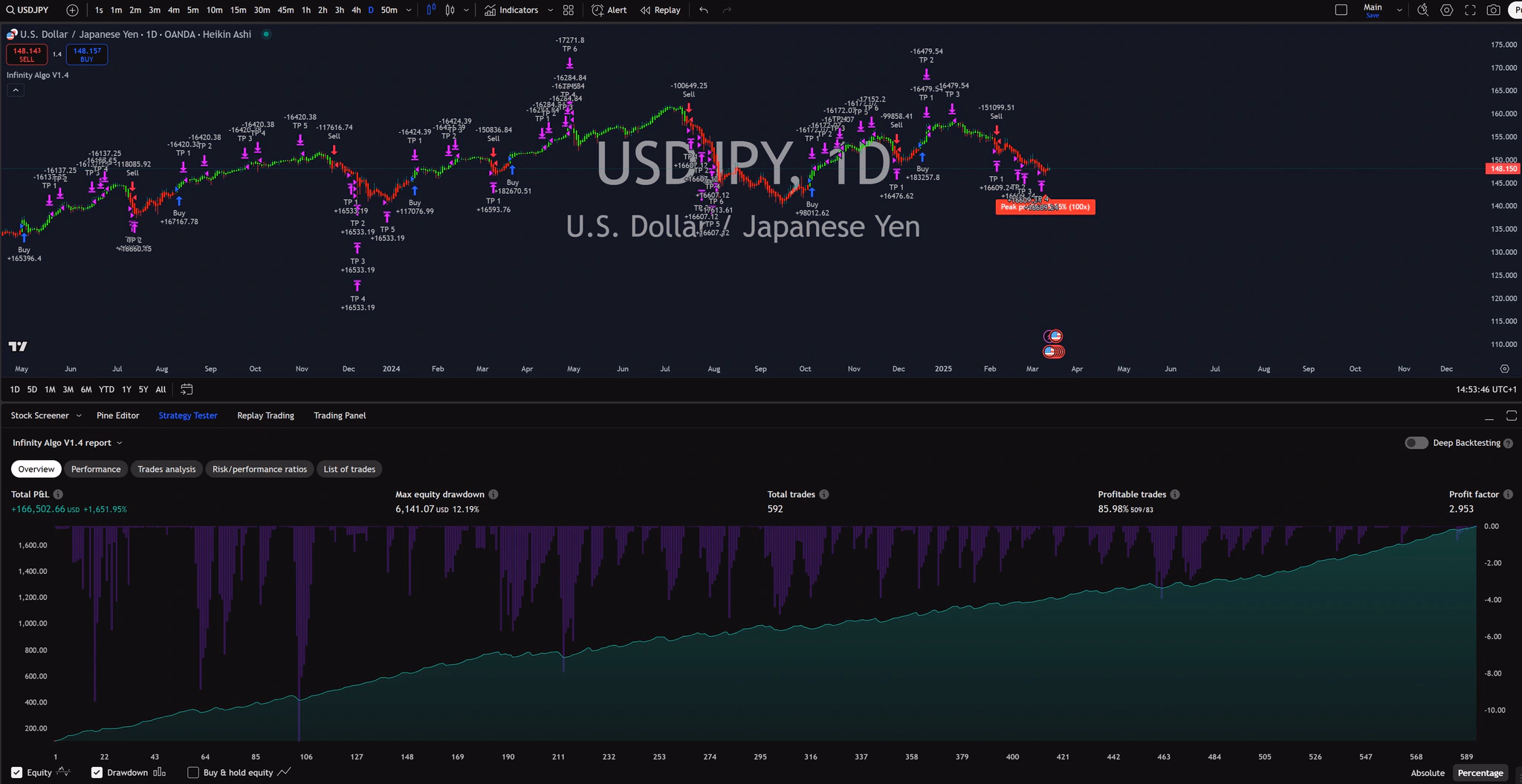Uncheck the Drawdown checkbox
1522x784 pixels.
click(97, 772)
